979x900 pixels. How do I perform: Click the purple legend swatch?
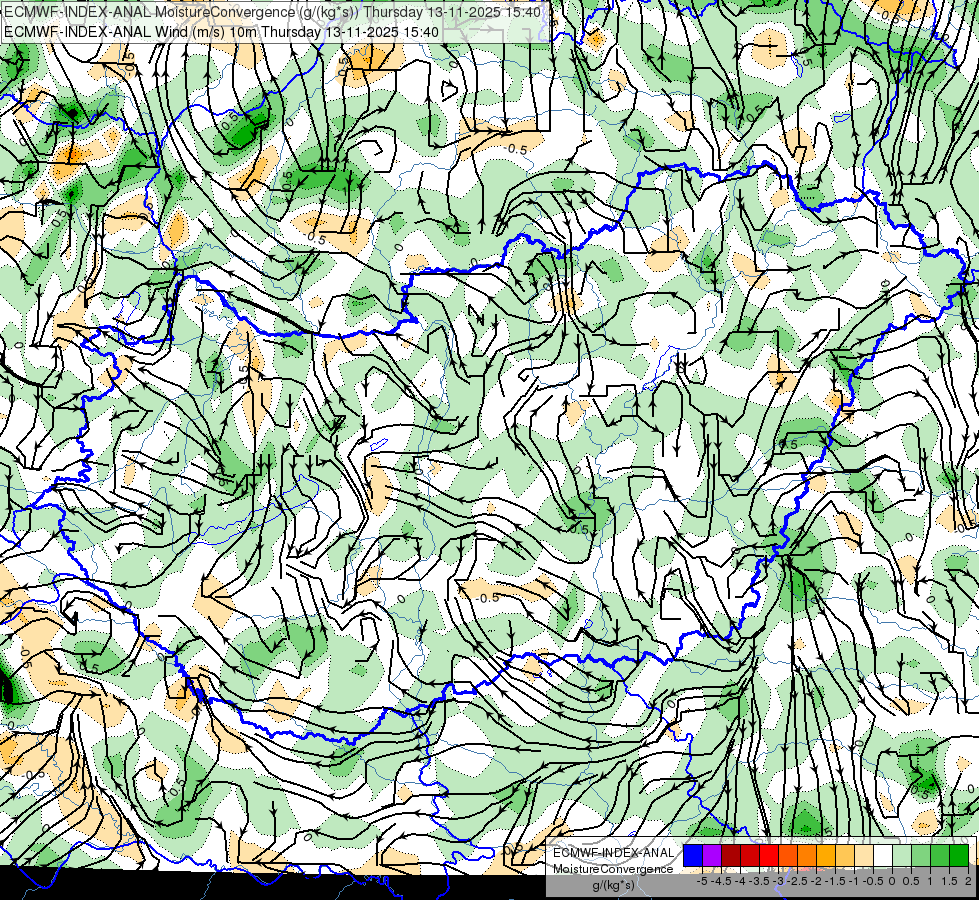712,855
